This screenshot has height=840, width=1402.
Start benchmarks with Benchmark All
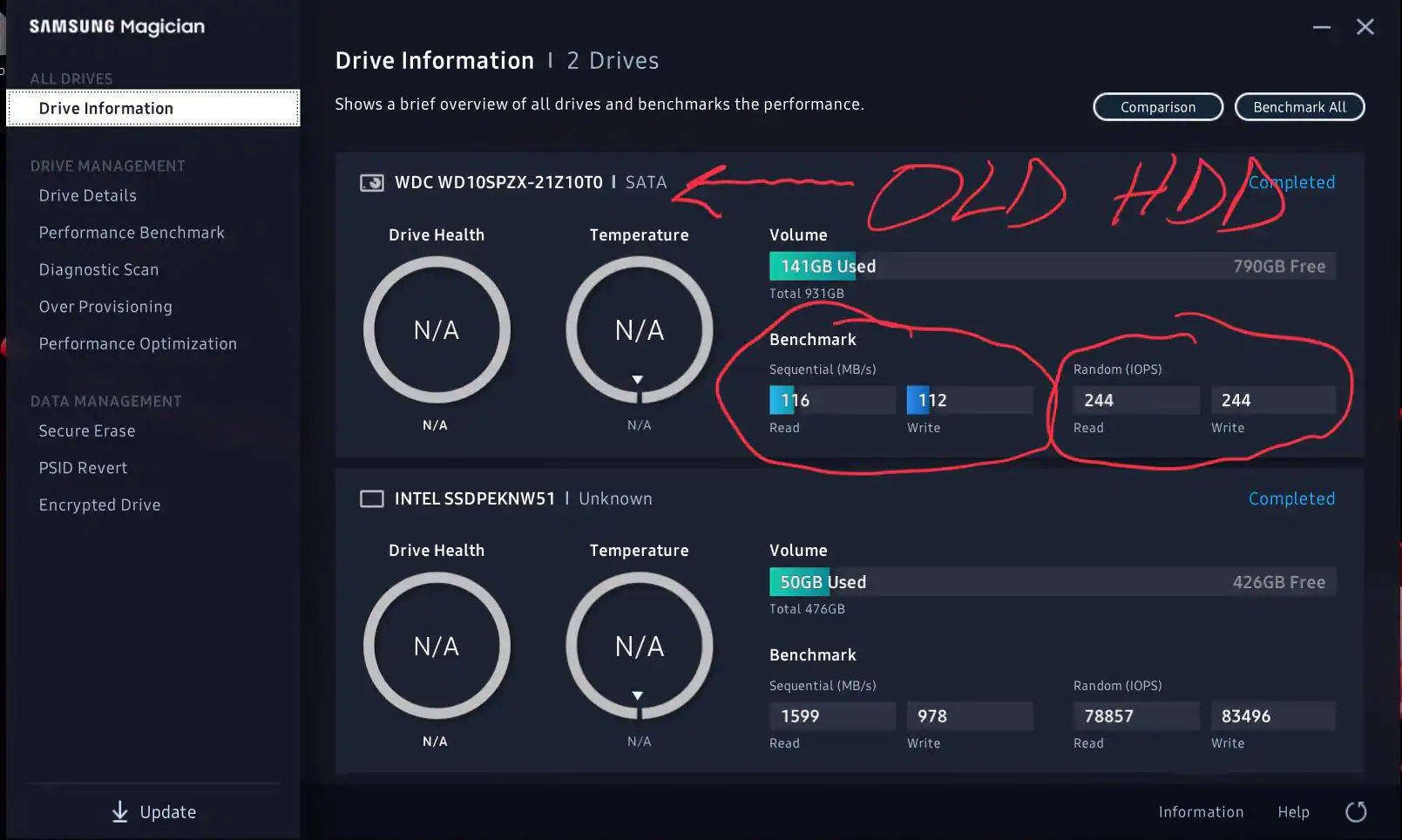tap(1299, 107)
